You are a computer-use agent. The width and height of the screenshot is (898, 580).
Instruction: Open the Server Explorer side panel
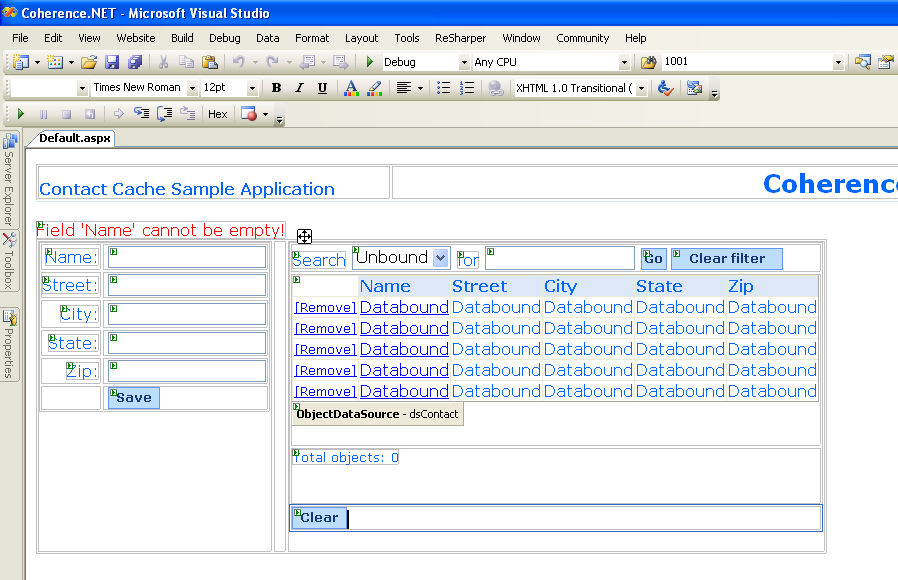[9, 180]
